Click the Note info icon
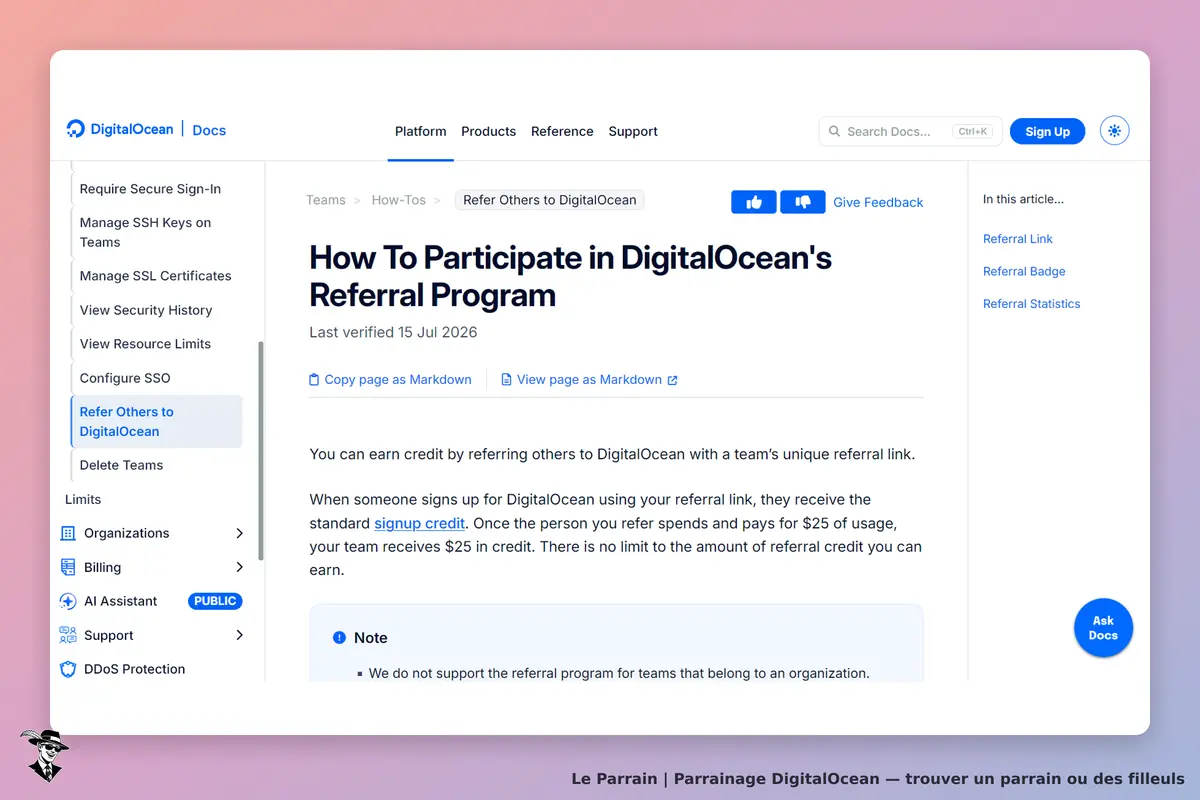Screen dimensions: 1200x800 click(x=339, y=638)
